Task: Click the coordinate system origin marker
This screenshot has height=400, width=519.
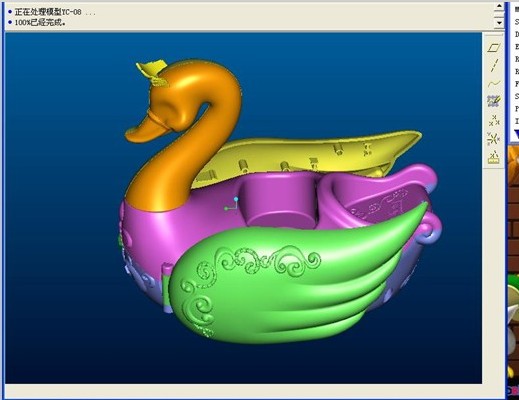Action: pos(231,204)
